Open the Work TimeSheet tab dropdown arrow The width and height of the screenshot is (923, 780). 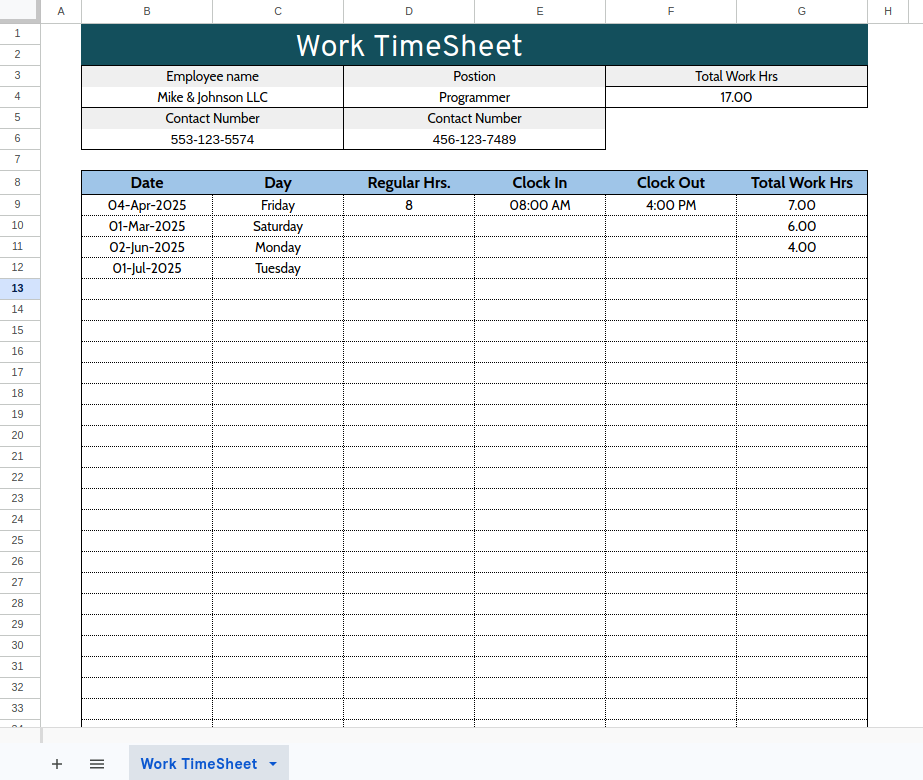coord(273,764)
